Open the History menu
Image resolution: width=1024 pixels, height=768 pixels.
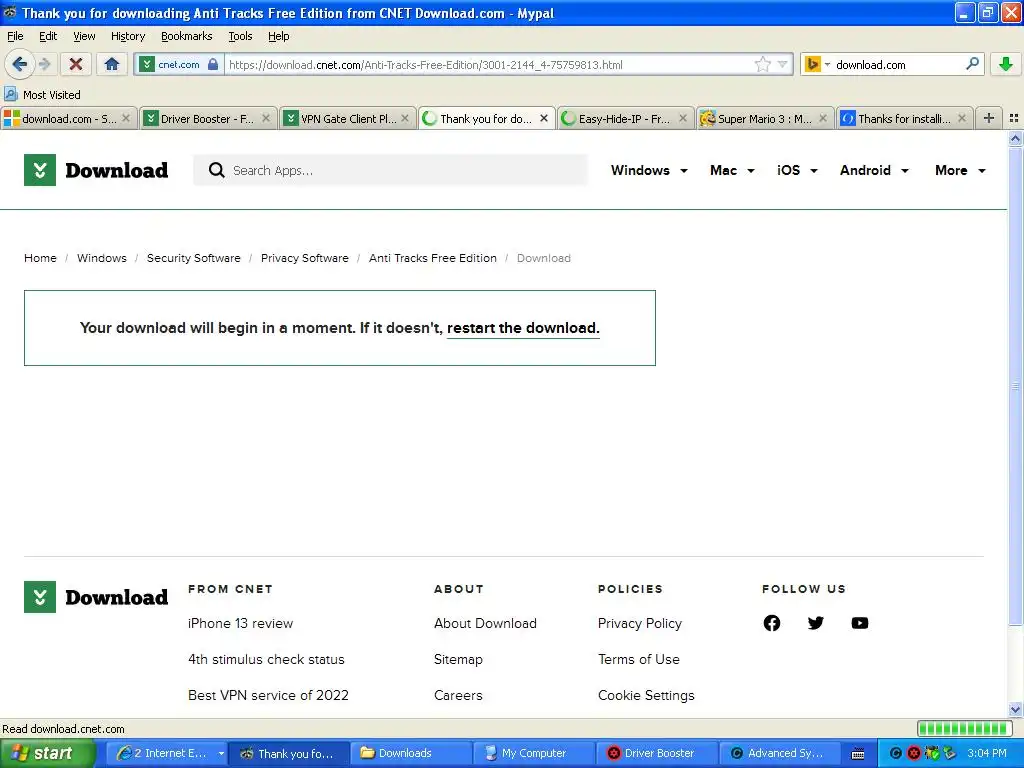(128, 36)
